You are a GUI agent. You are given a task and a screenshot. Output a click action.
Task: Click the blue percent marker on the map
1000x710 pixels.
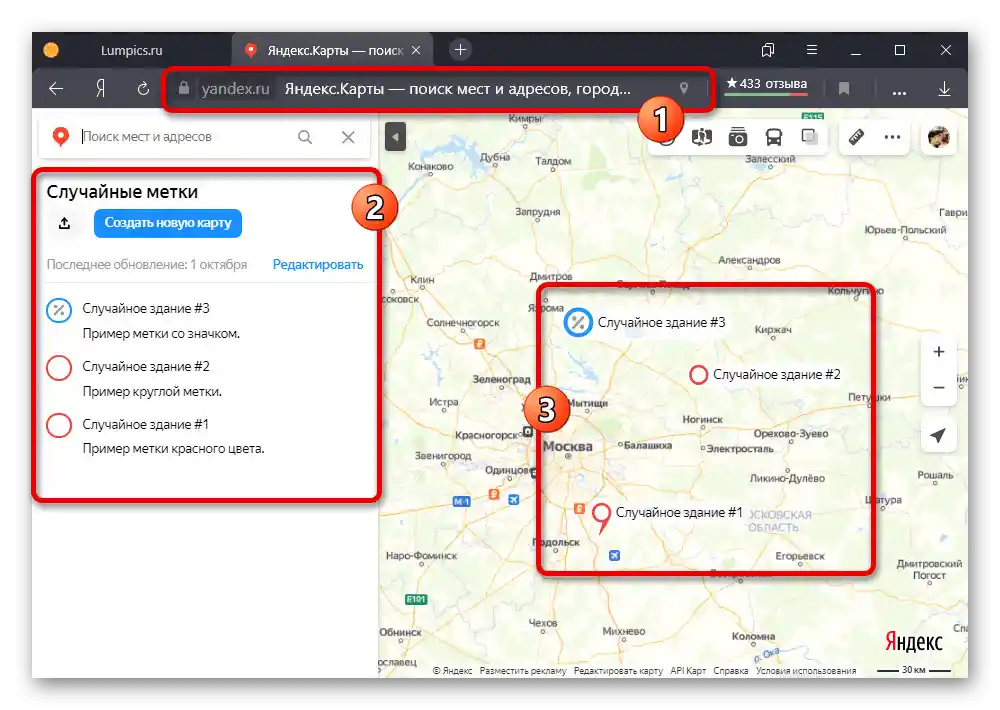pyautogui.click(x=578, y=322)
